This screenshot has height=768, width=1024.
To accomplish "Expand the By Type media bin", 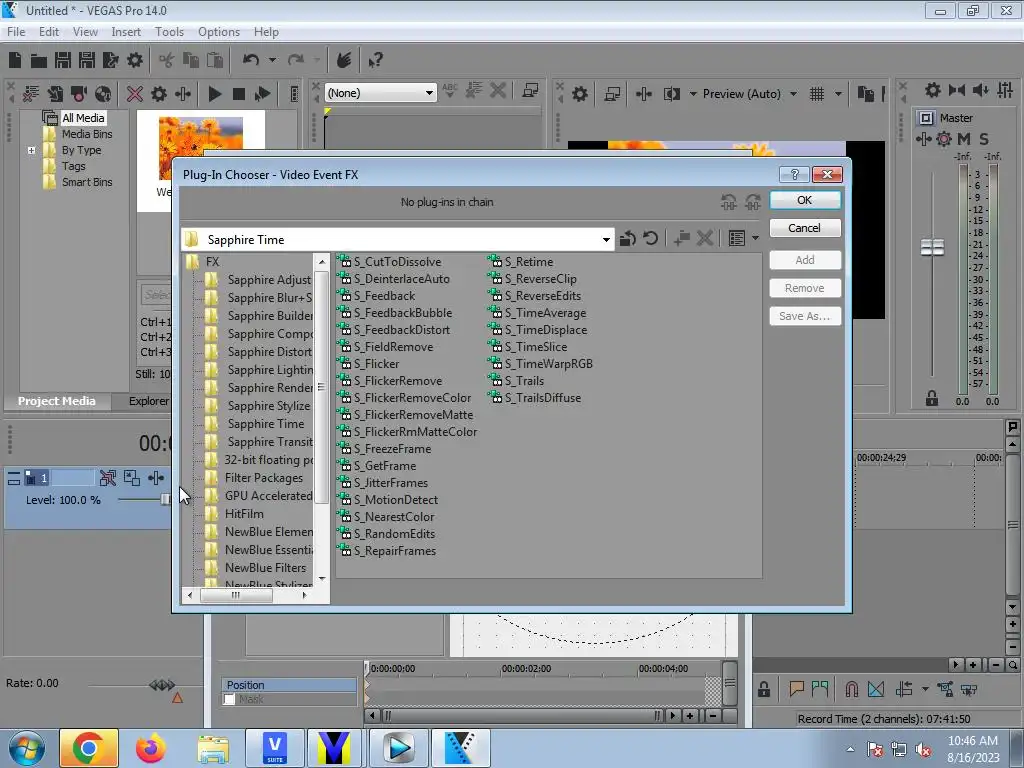I will tap(31, 150).
